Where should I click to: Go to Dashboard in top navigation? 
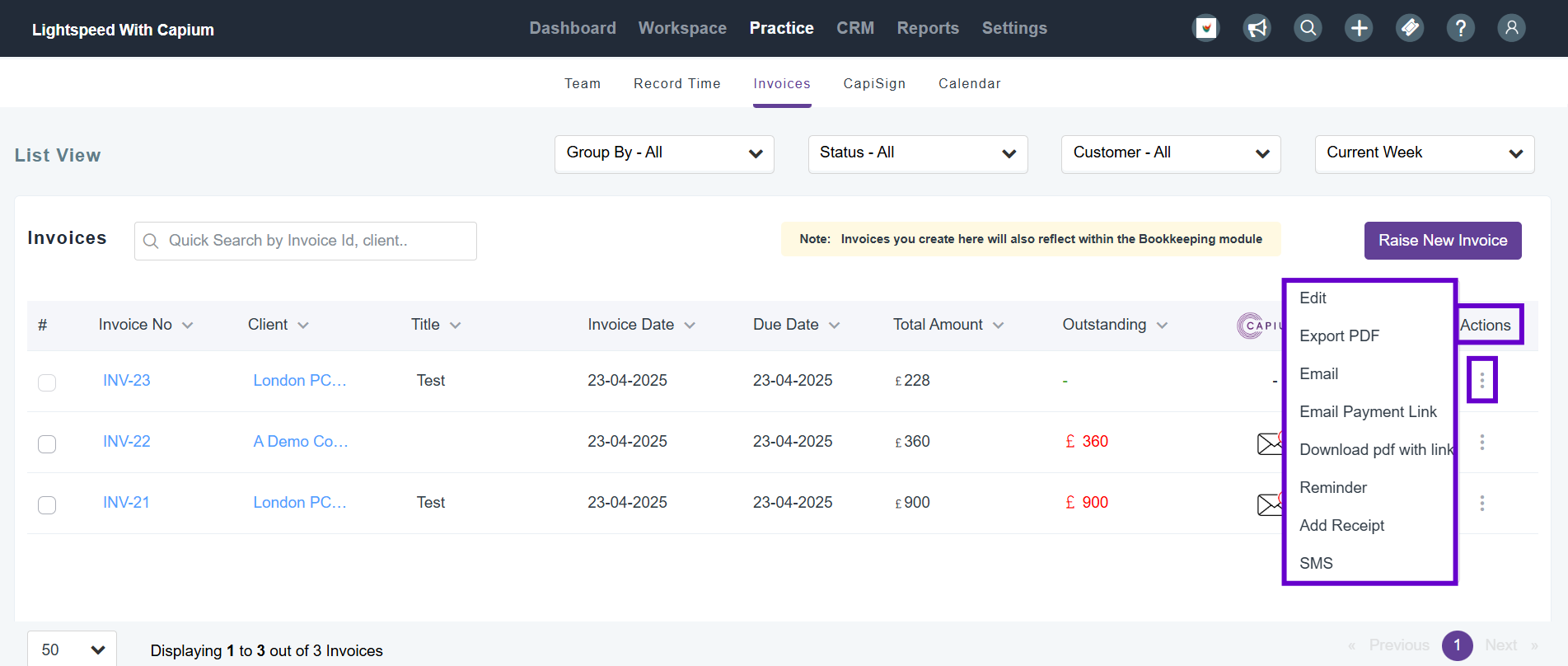[x=573, y=28]
